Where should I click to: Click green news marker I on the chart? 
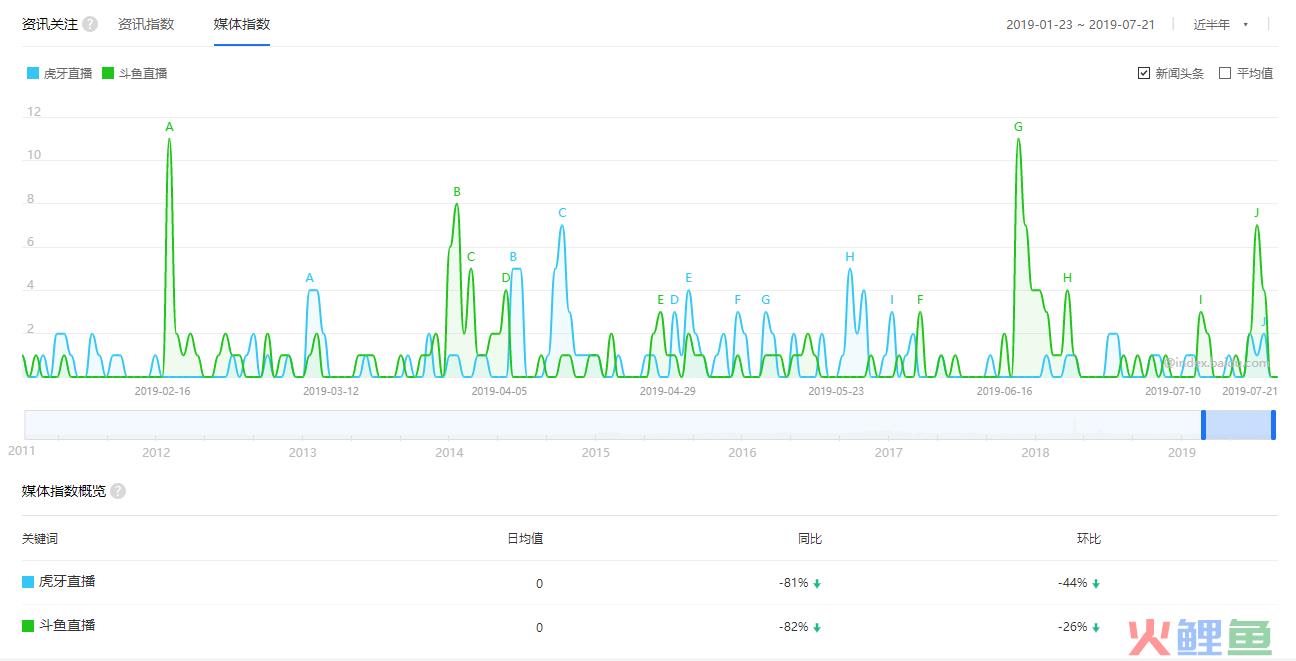(1200, 300)
